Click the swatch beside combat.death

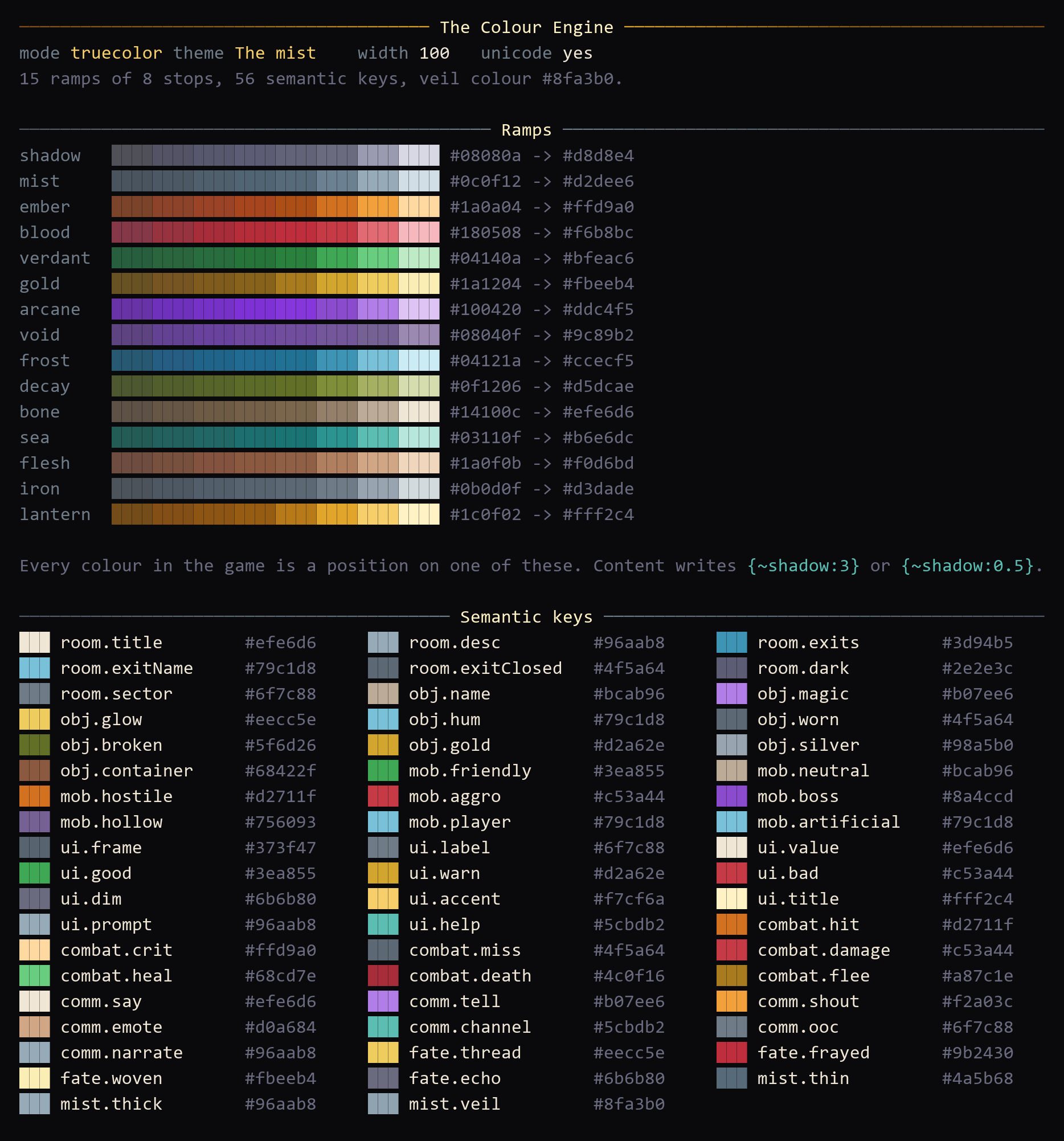pos(383,976)
